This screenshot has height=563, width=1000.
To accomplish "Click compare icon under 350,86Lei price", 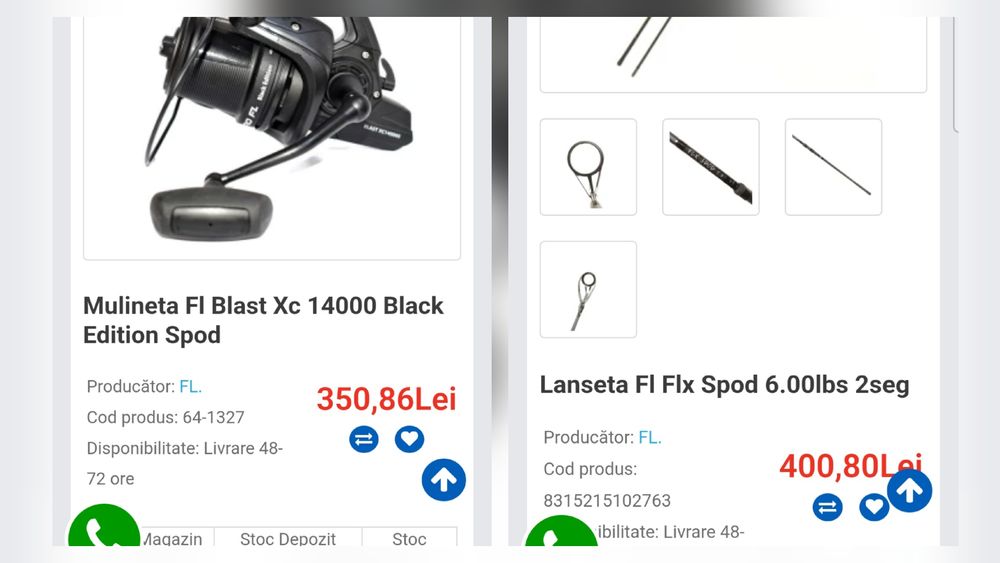I will click(364, 439).
